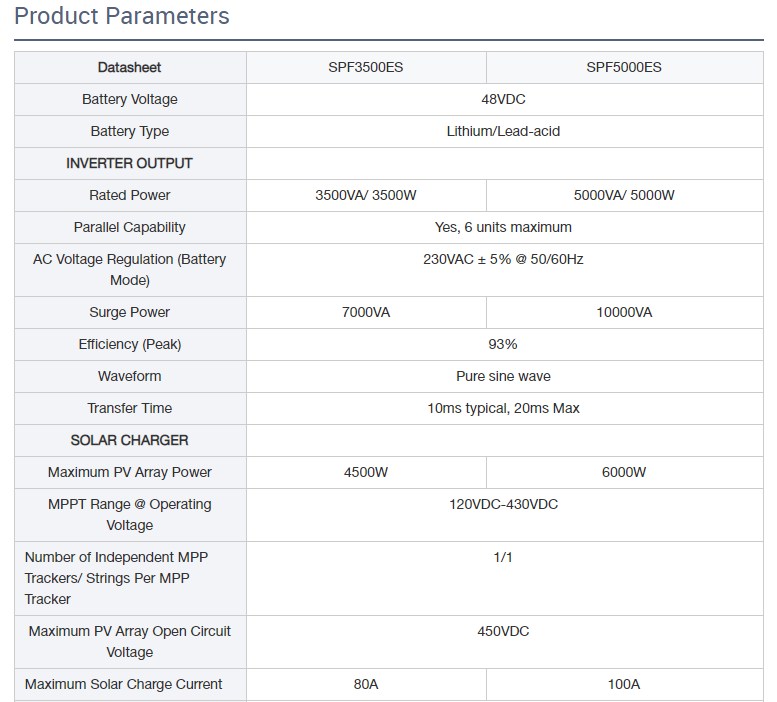Click the 10000VA surge power cell
777x702 pixels.
(624, 312)
